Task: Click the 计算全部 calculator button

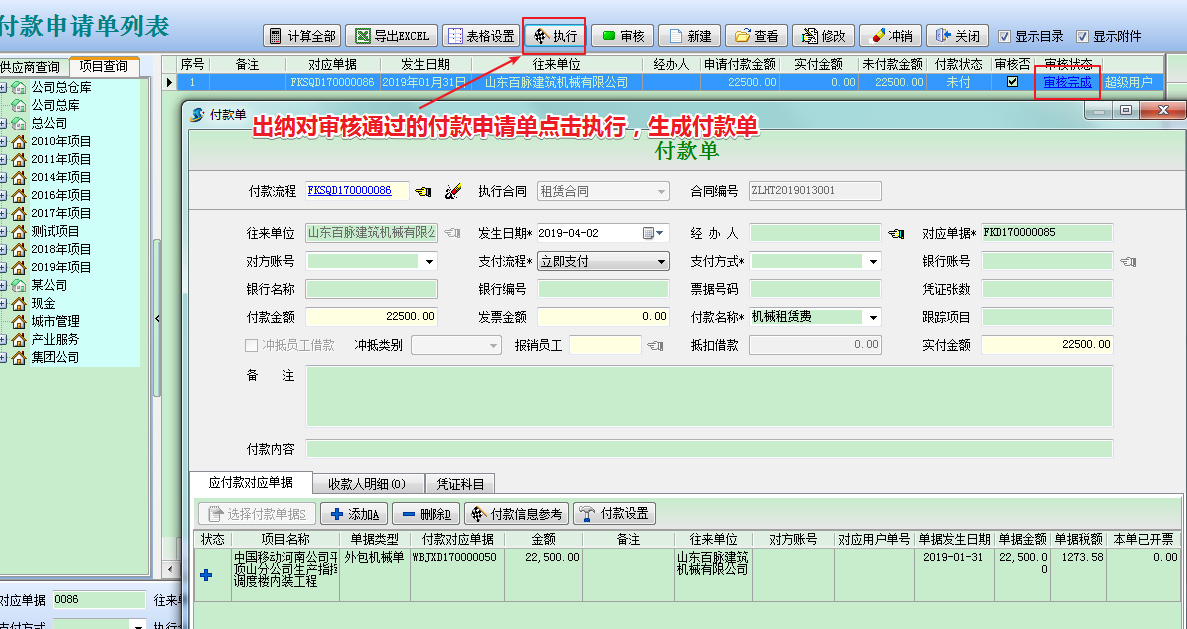Action: click(x=303, y=36)
